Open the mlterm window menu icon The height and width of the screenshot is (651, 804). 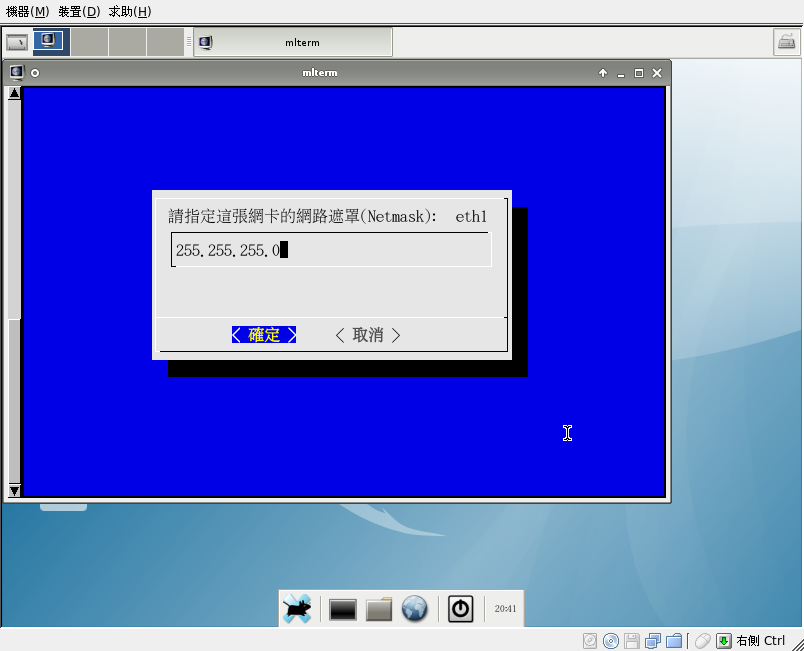pos(16,73)
